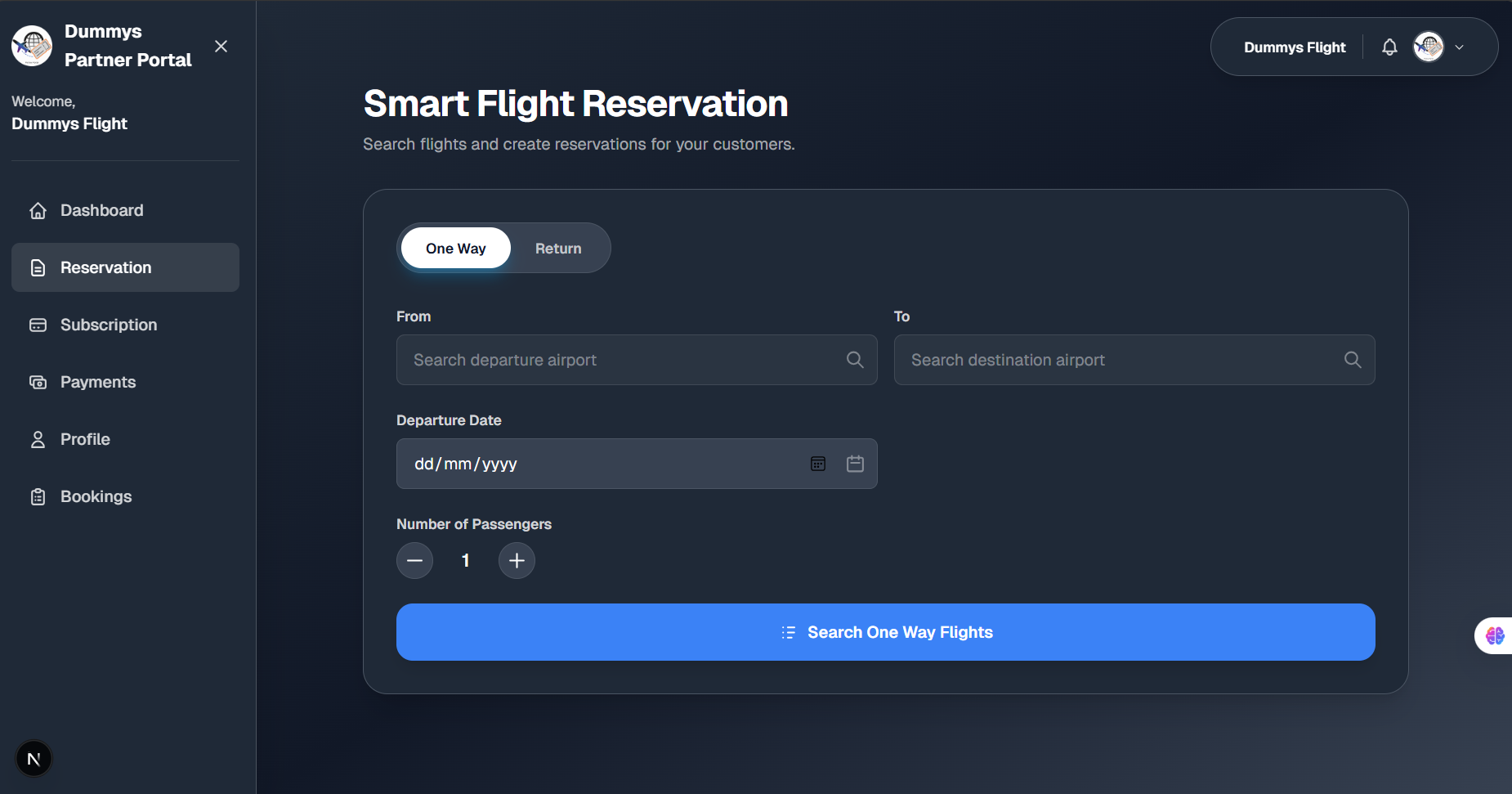
Task: Open the Departure Date calendar picker
Action: [x=855, y=464]
